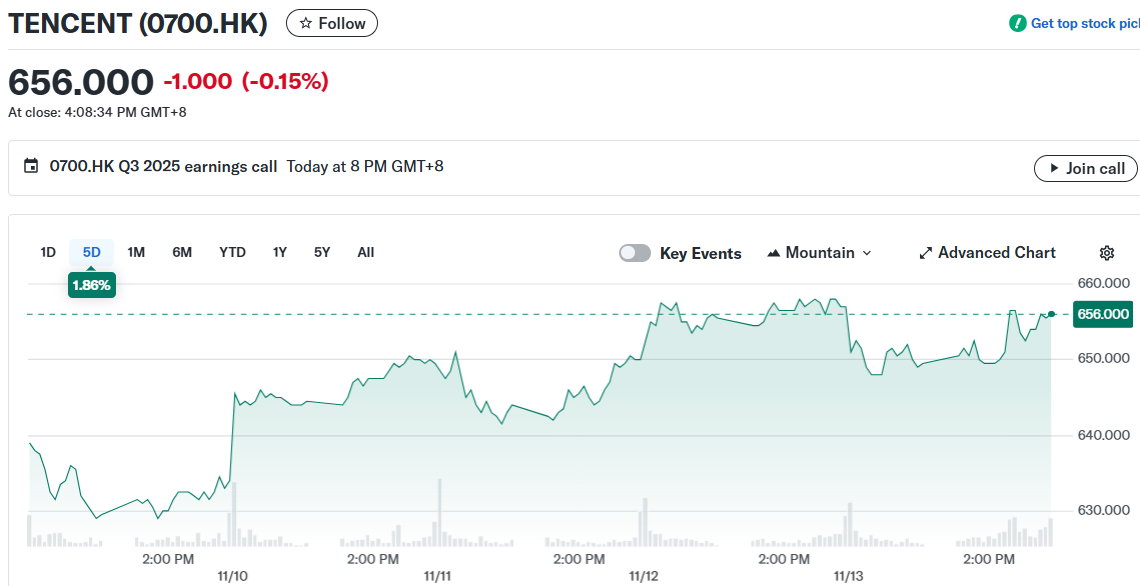This screenshot has height=586, width=1140.
Task: Open the Advanced Chart view
Action: pyautogui.click(x=987, y=253)
